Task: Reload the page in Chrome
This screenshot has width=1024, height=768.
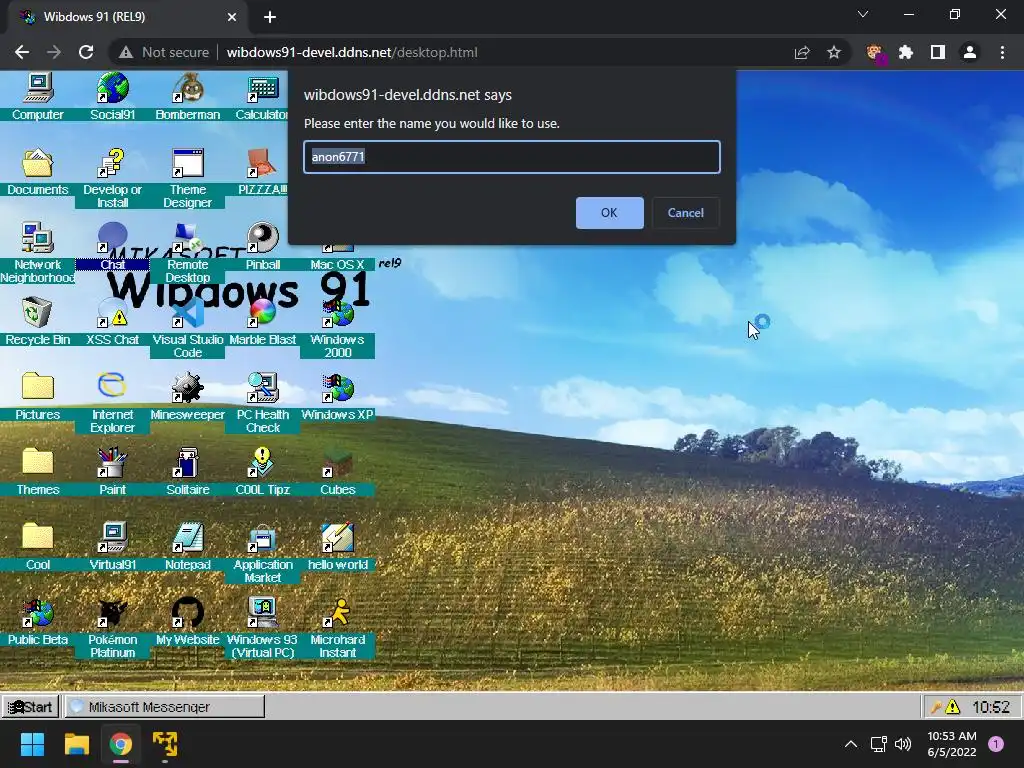Action: (x=86, y=52)
